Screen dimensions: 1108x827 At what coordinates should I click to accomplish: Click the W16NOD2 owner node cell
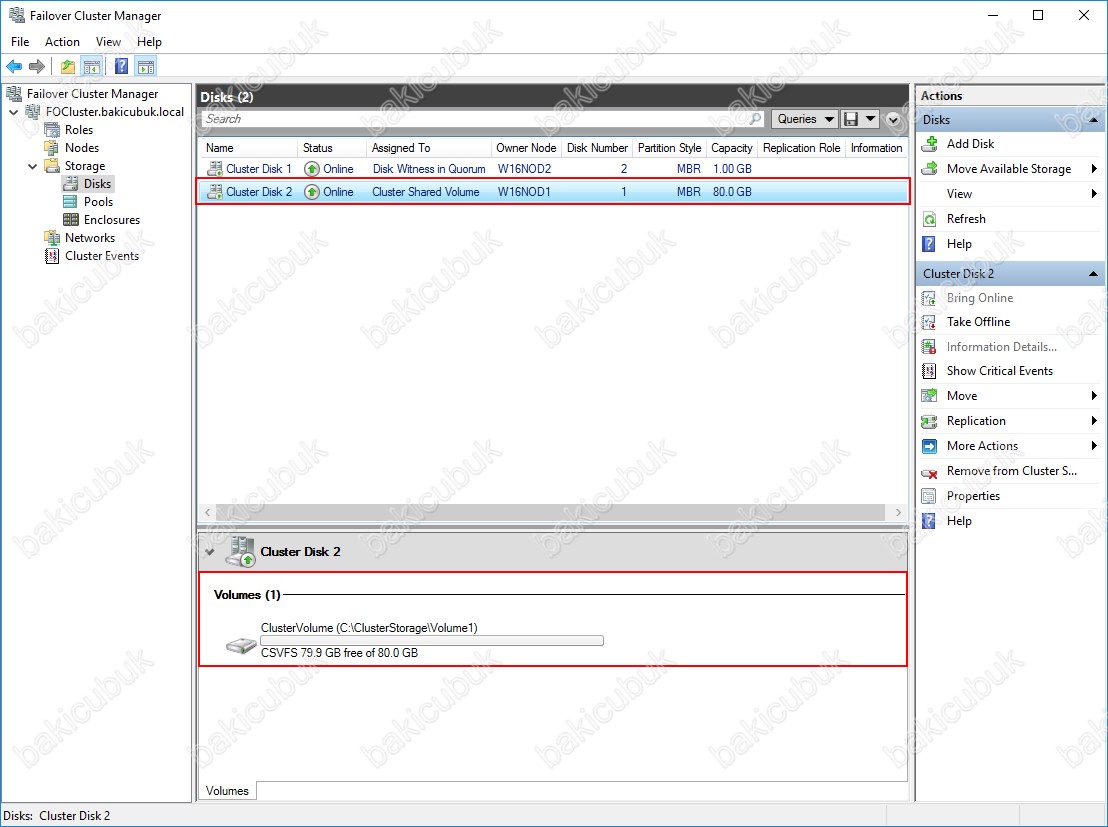point(524,170)
